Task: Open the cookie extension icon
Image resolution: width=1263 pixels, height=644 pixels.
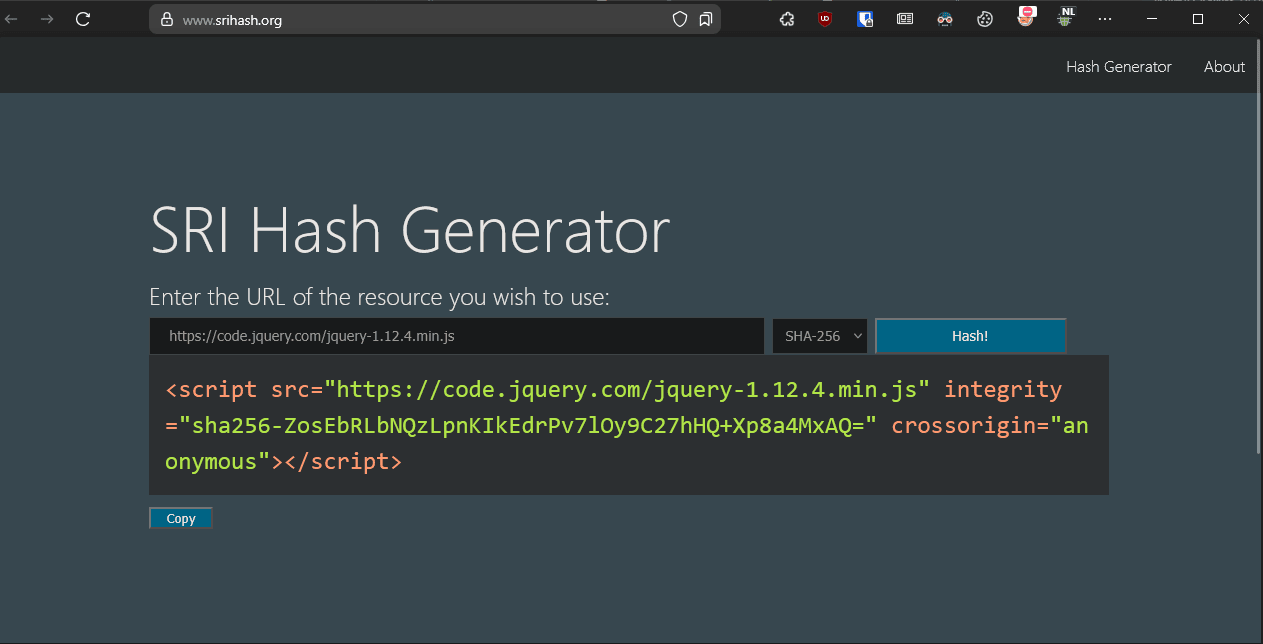Action: coord(985,19)
